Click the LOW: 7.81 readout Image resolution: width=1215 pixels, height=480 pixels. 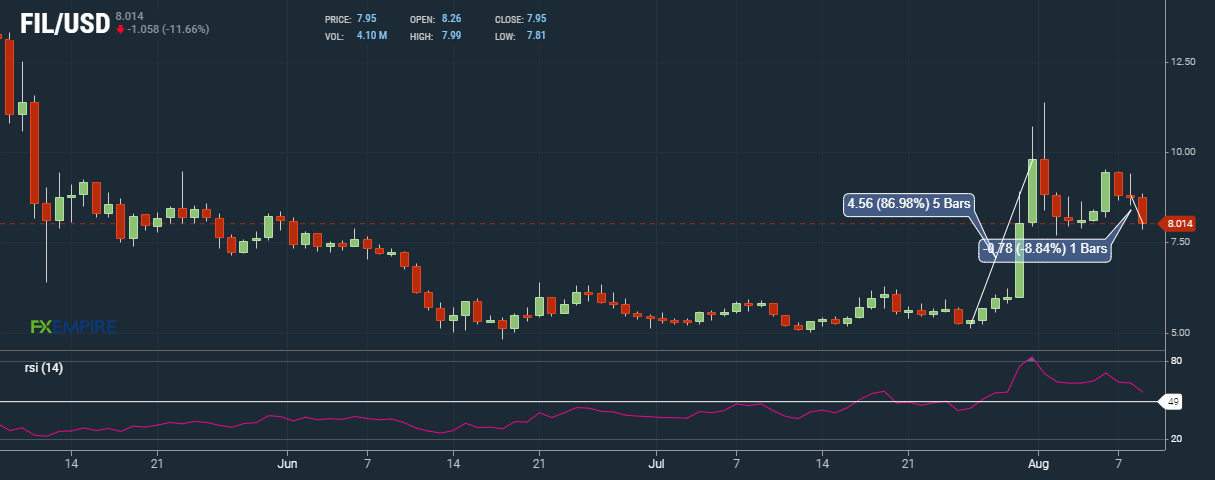tap(520, 36)
